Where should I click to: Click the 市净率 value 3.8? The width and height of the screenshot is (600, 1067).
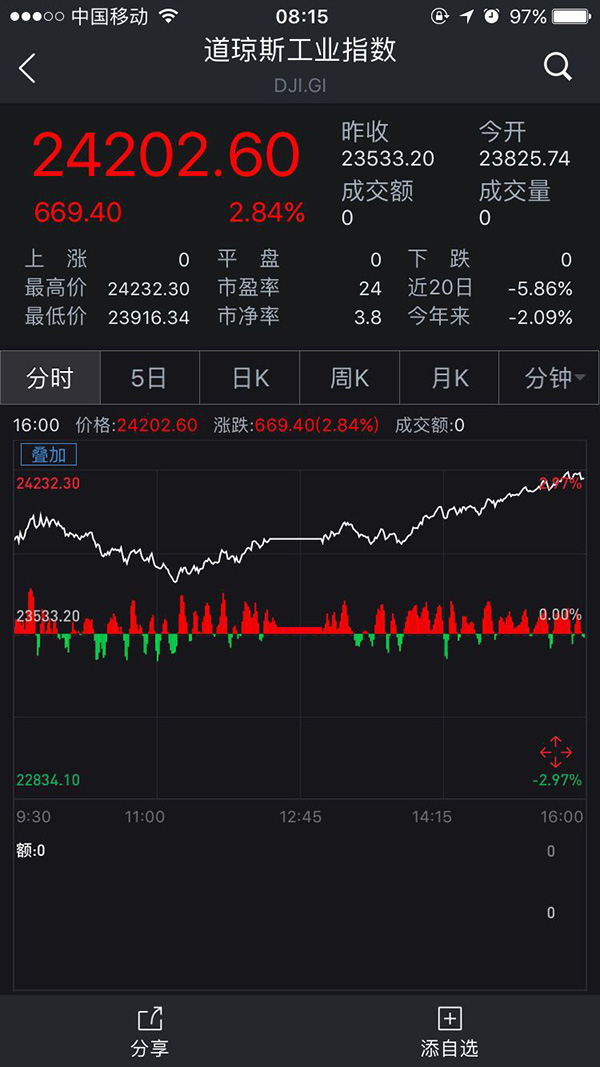click(368, 317)
